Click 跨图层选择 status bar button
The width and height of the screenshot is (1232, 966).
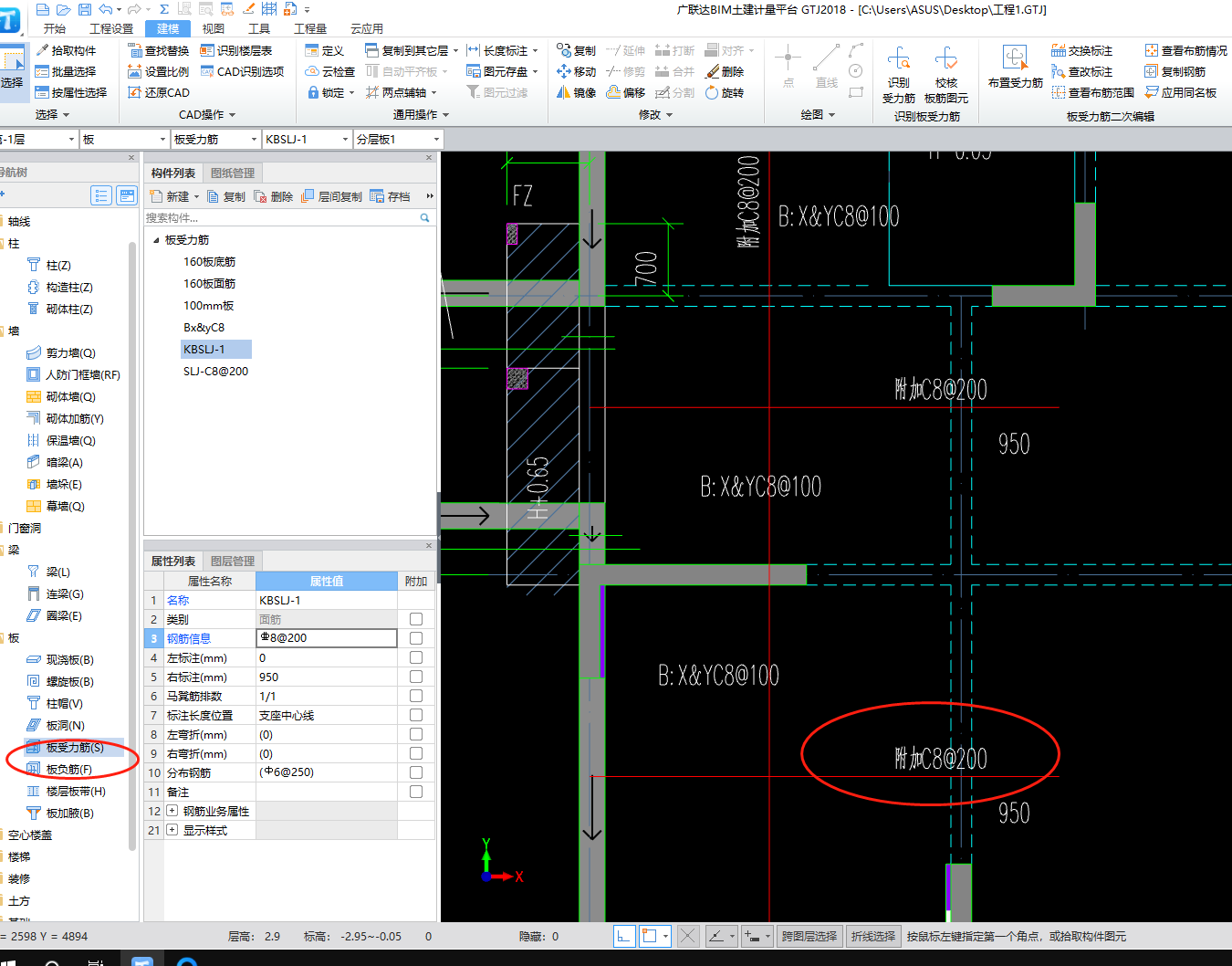(x=809, y=936)
